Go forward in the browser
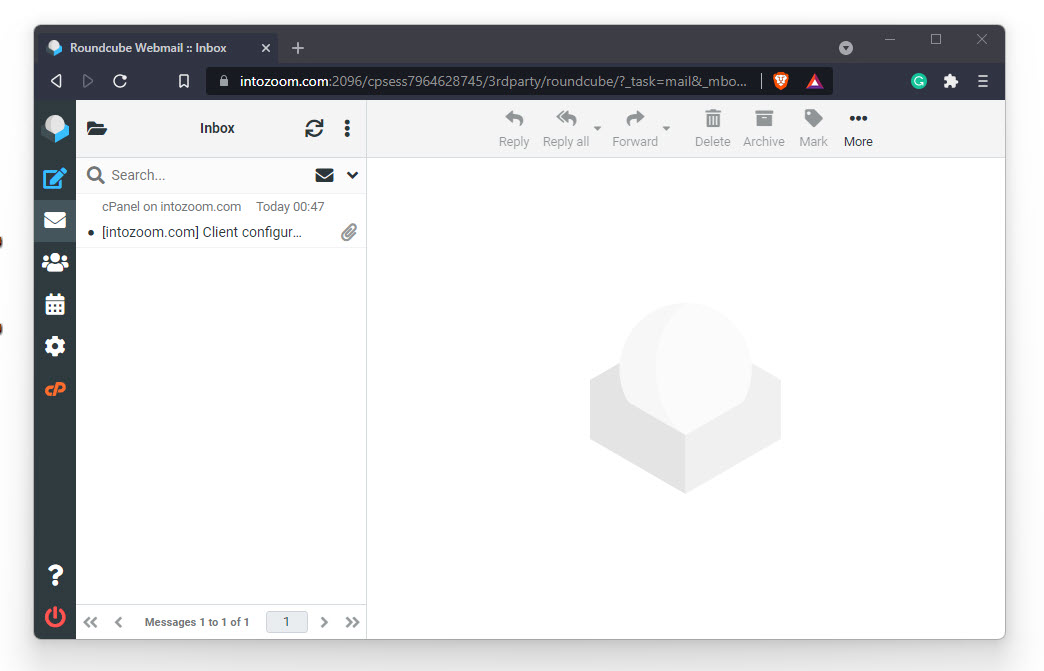The image size is (1044, 671). pos(88,81)
